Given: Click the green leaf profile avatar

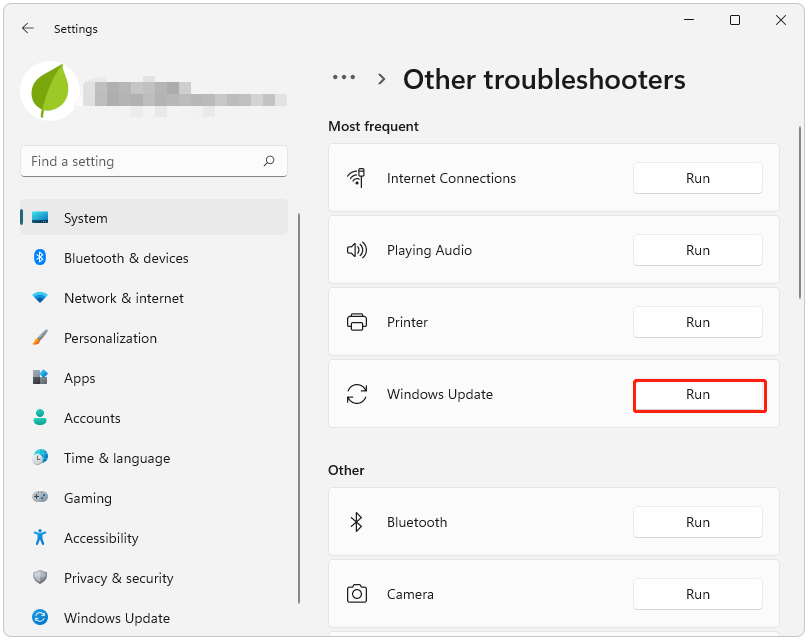Looking at the screenshot, I should [x=50, y=91].
